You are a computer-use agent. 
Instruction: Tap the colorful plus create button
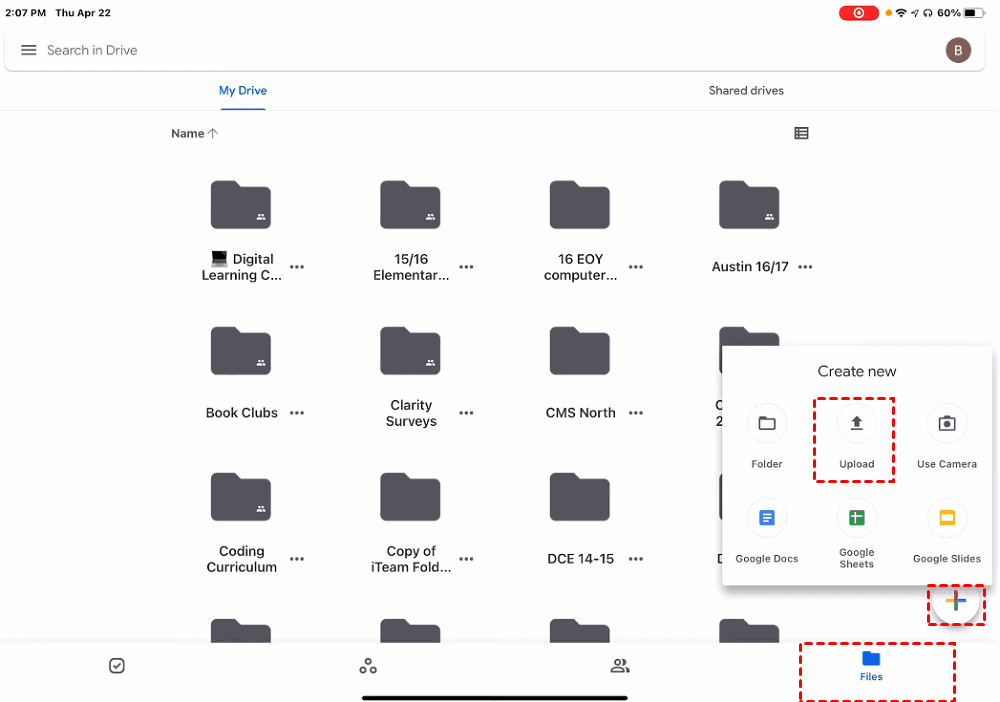pos(955,601)
